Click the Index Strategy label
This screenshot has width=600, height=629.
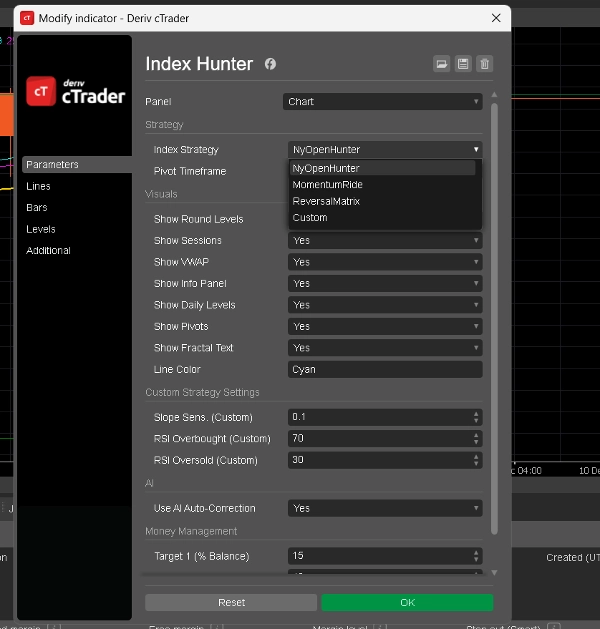pyautogui.click(x=186, y=150)
